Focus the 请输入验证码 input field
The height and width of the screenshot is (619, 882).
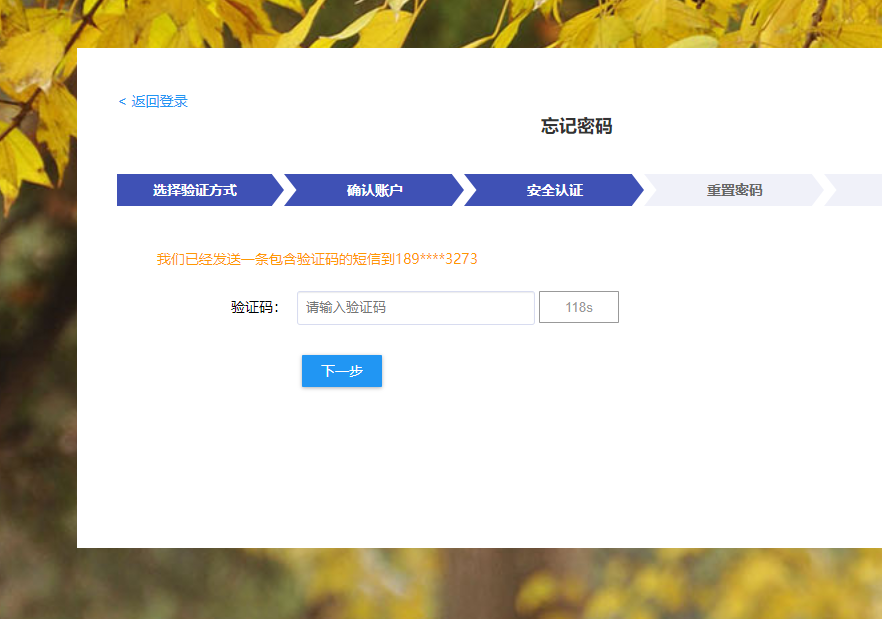point(415,308)
